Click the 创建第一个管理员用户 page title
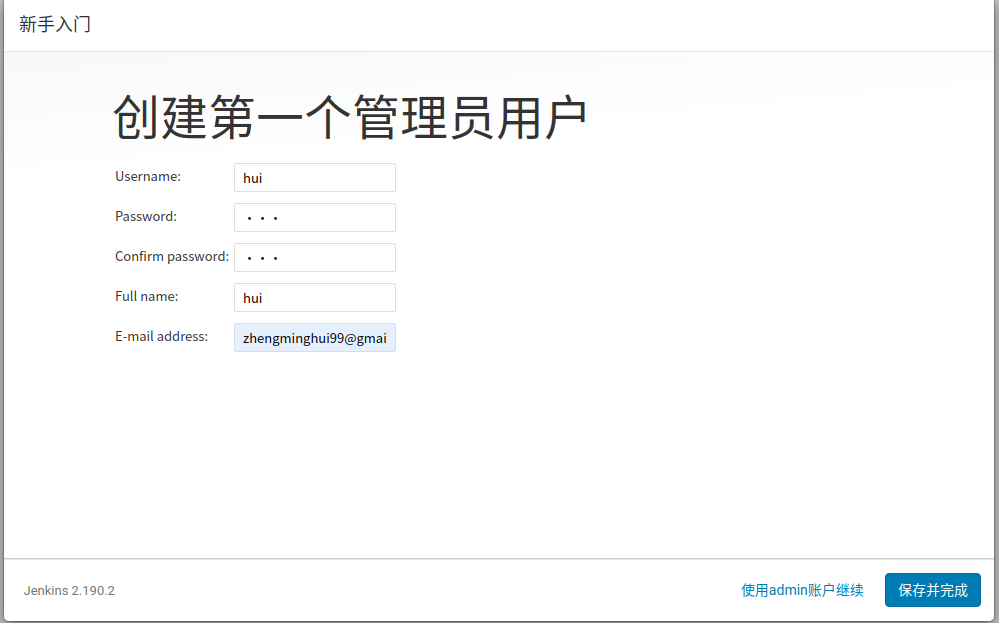Viewport: 999px width, 623px height. 352,114
